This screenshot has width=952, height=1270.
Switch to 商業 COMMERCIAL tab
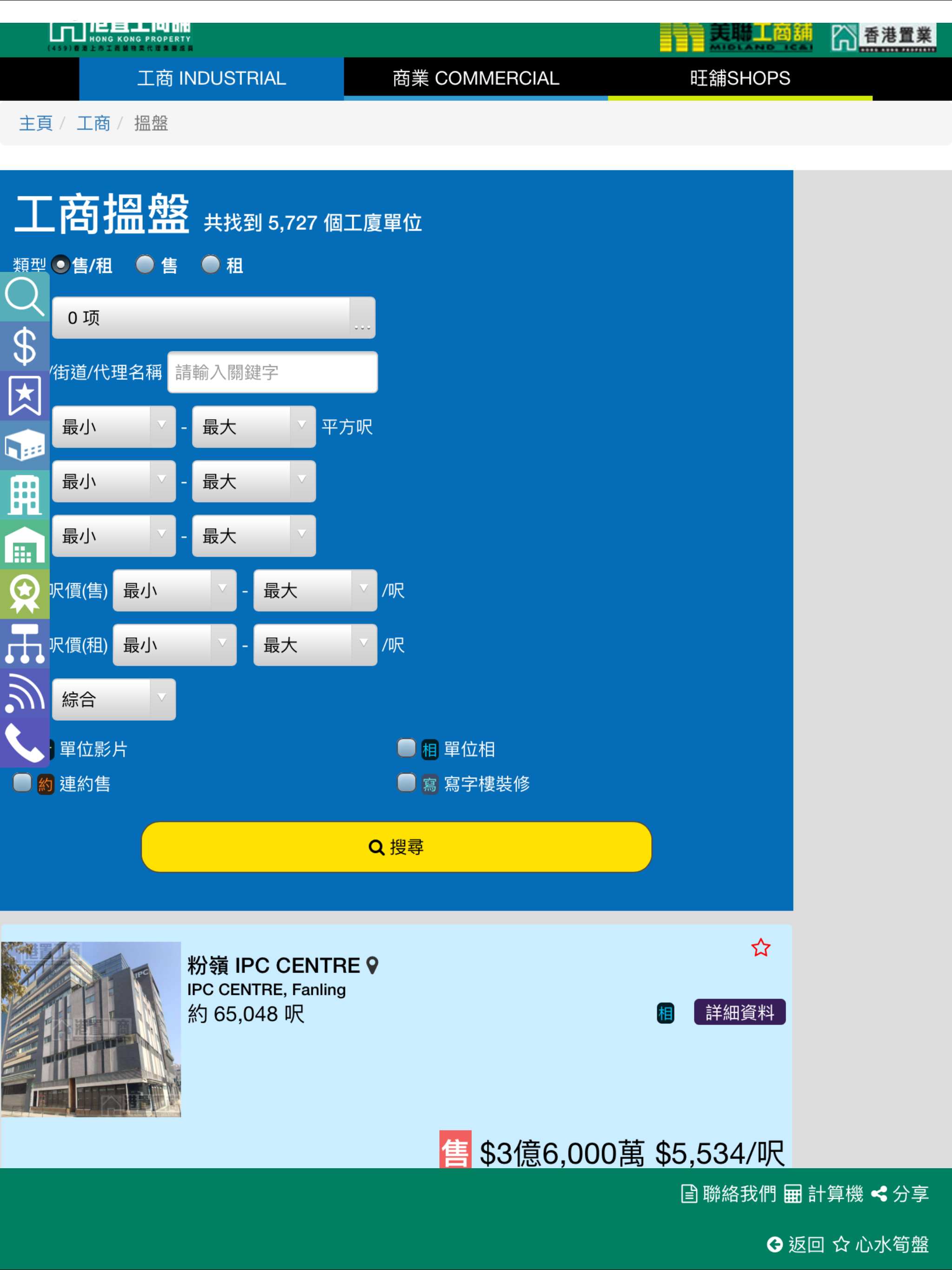[x=476, y=79]
